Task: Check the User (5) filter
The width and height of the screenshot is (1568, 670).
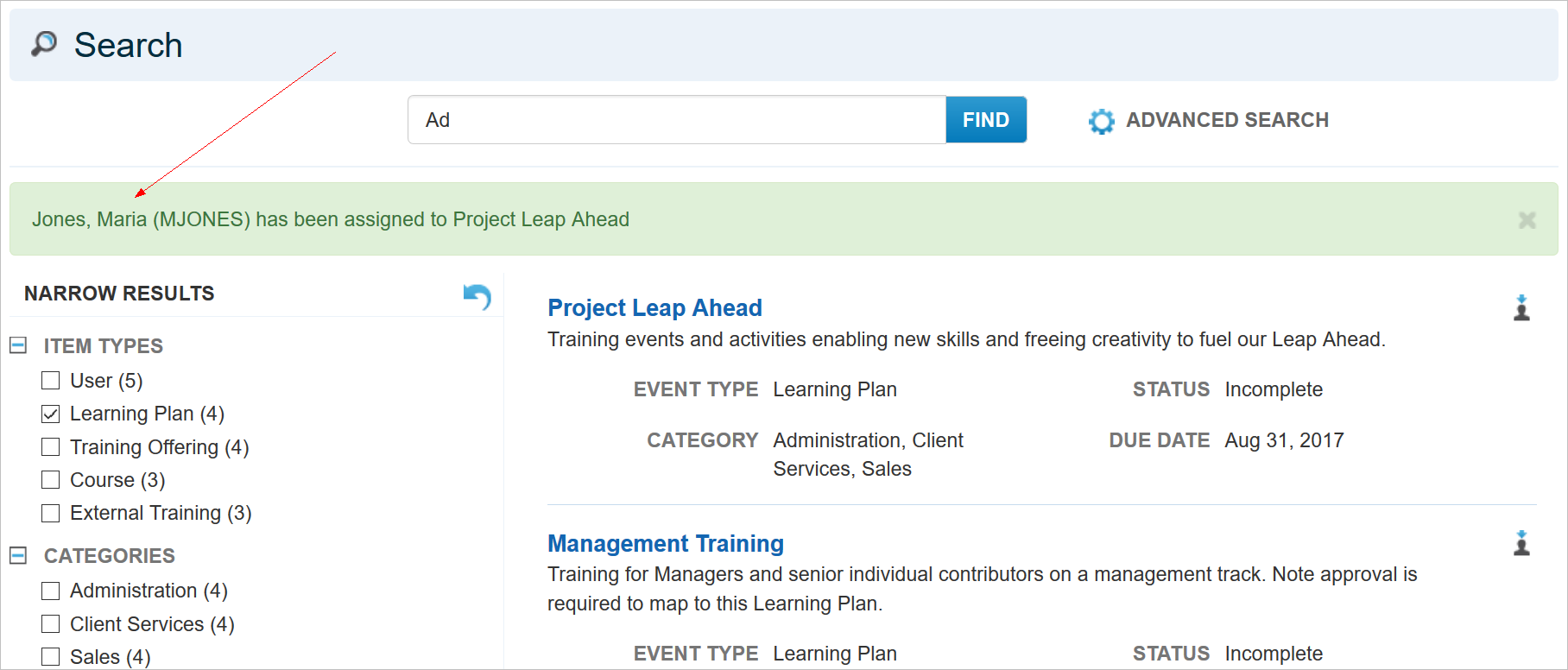Action: coord(51,381)
